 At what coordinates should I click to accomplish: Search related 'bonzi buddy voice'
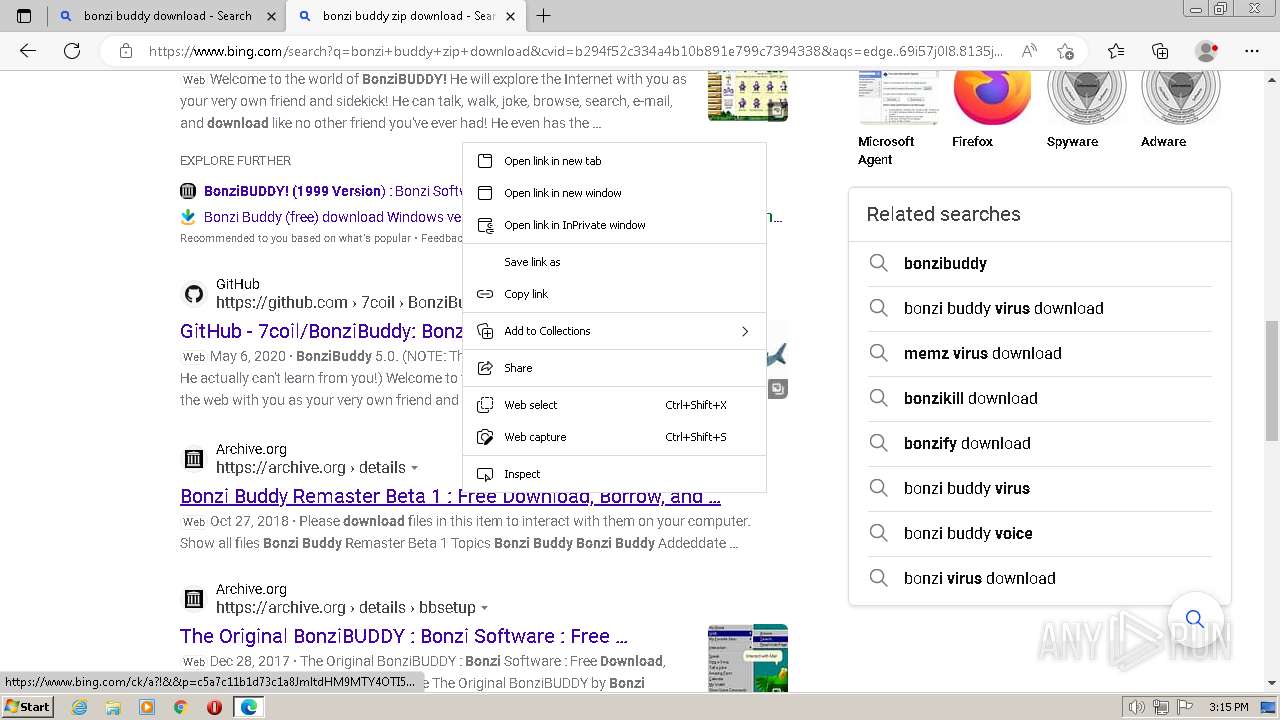1039,533
